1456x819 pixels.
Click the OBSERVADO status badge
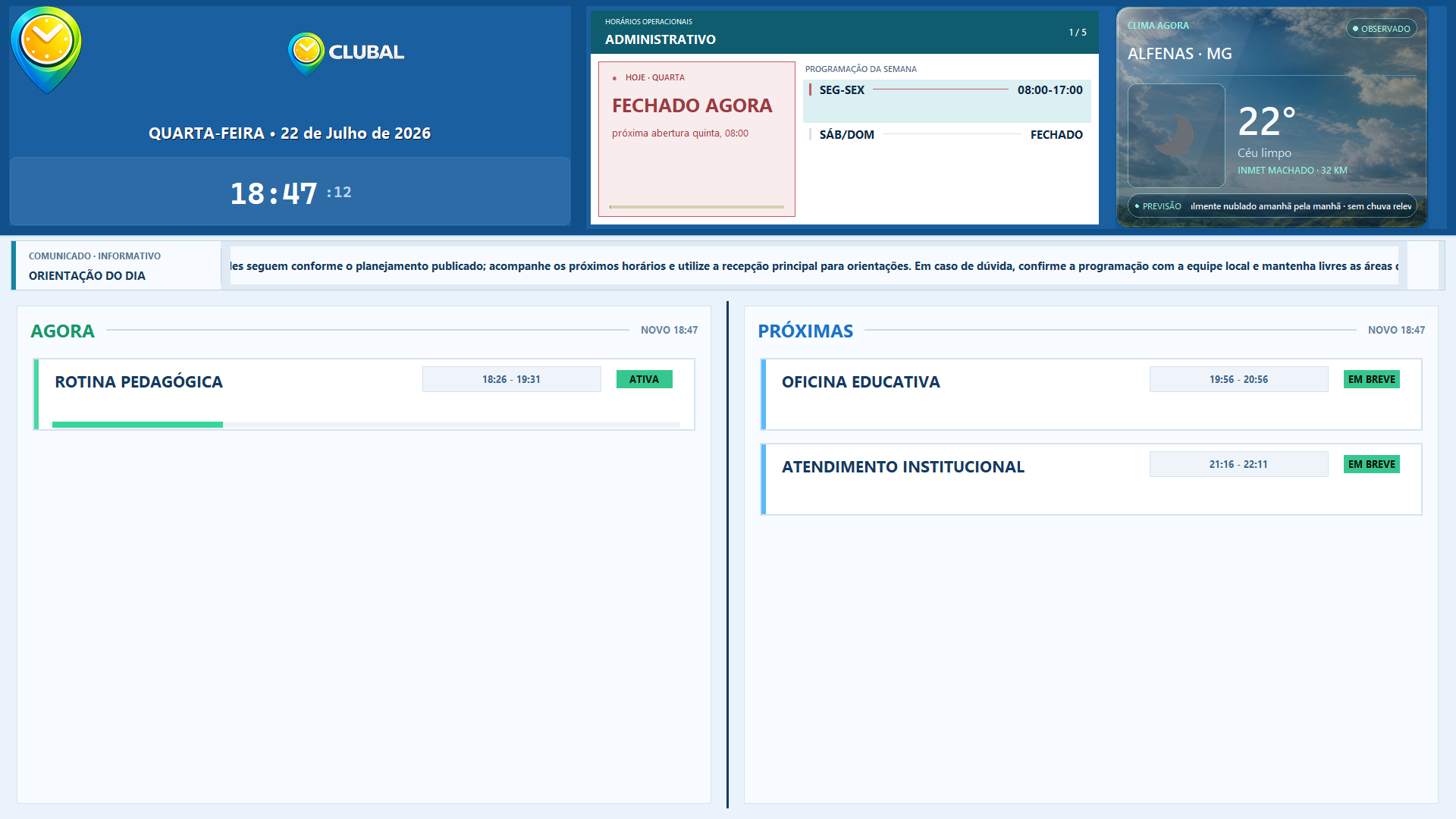tap(1381, 29)
